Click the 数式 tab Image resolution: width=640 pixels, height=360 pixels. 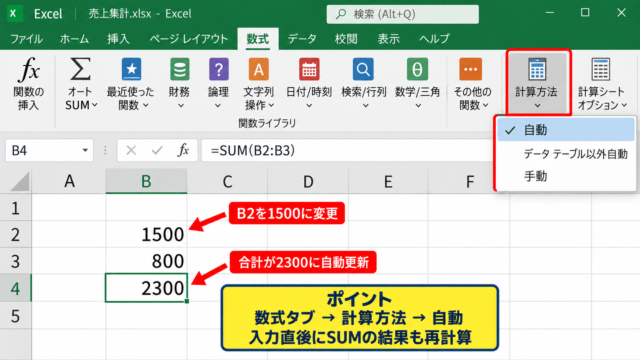pos(258,39)
